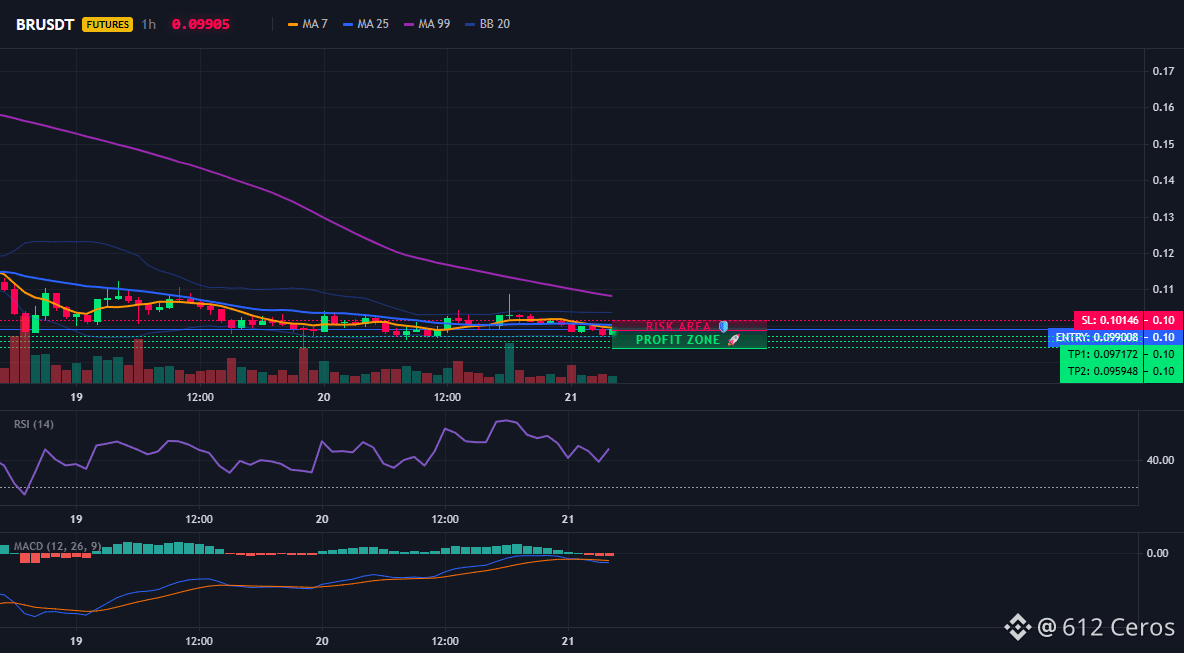Click the shield icon in RISK AREA
This screenshot has width=1184, height=653.
pyautogui.click(x=723, y=326)
